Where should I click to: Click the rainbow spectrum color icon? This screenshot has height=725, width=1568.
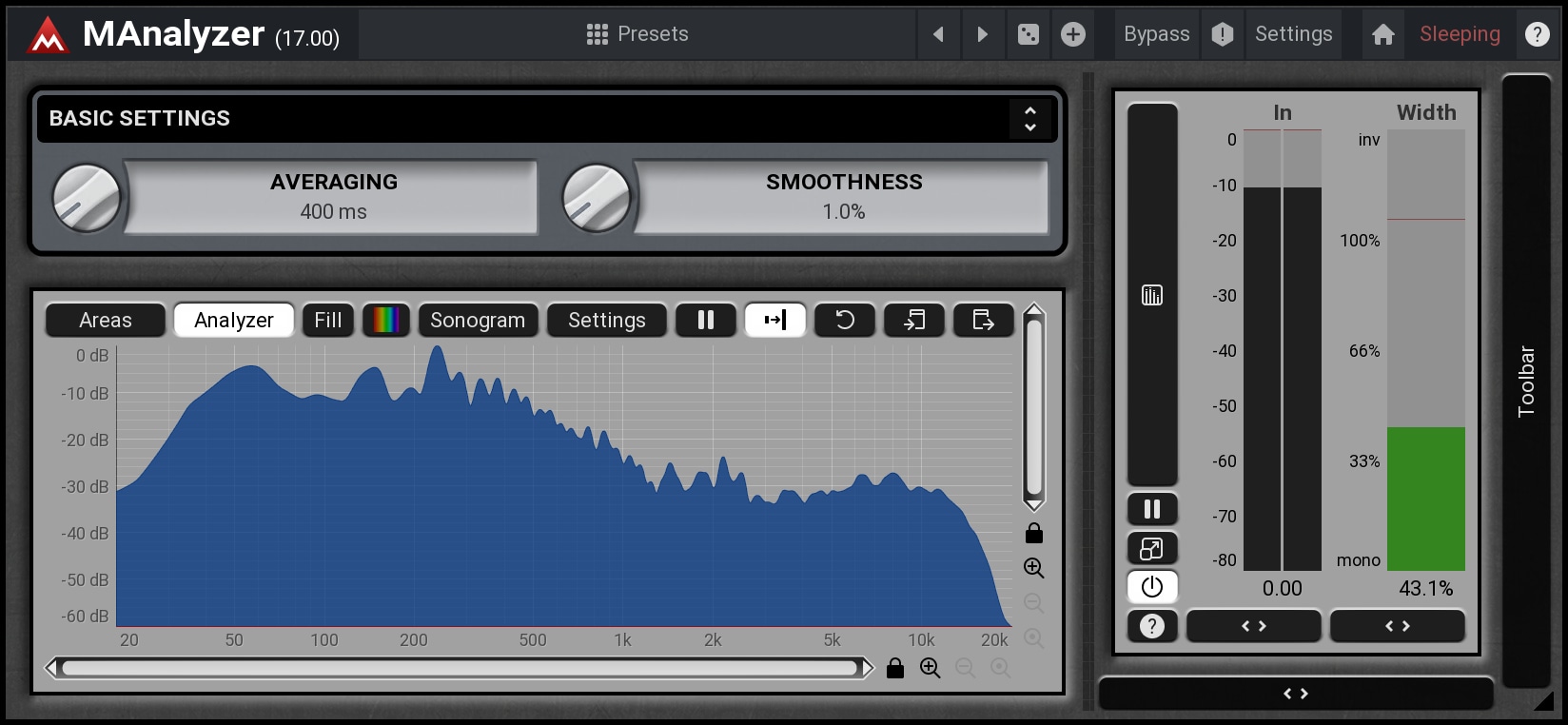click(385, 320)
